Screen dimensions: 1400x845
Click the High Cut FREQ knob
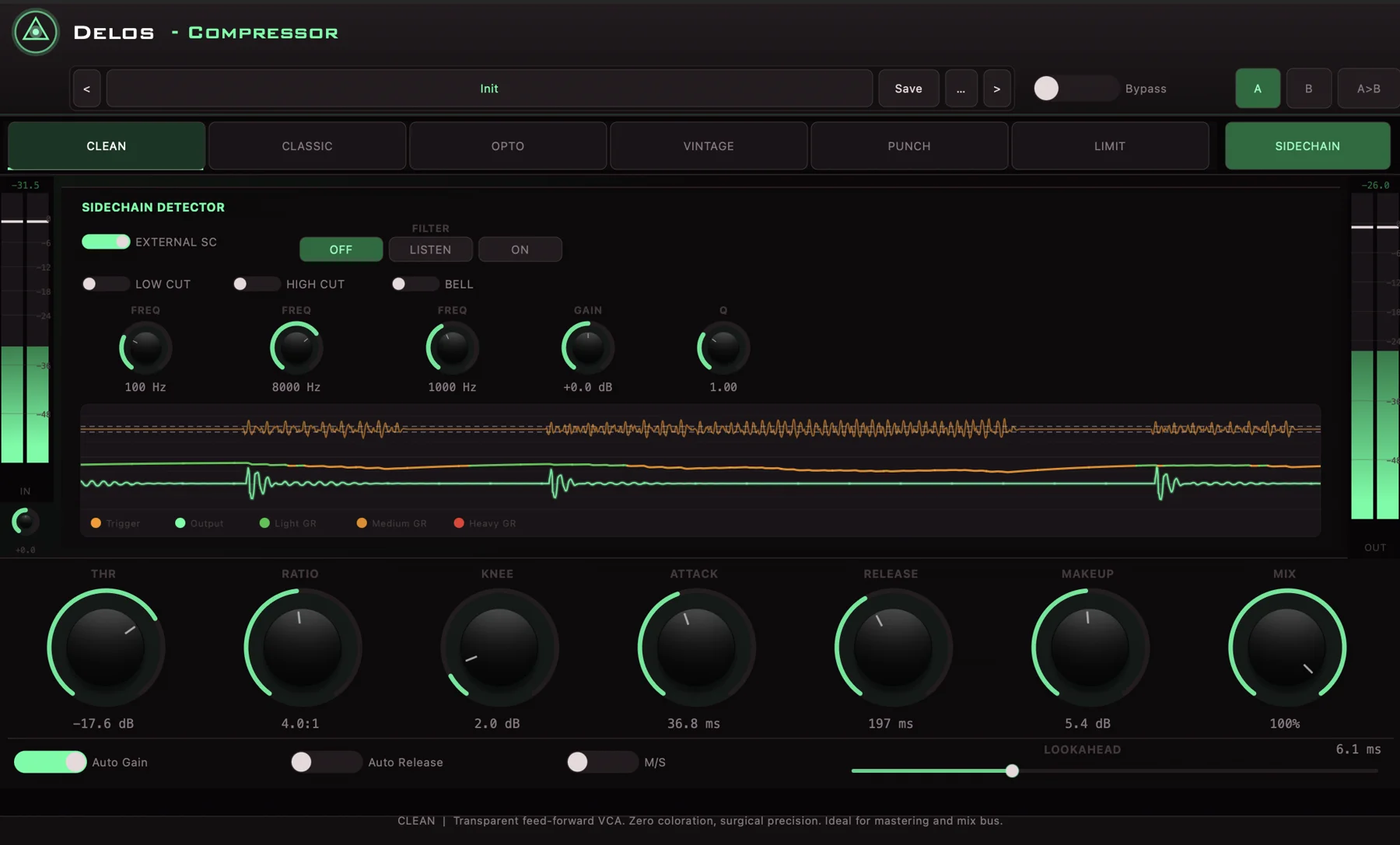pos(296,348)
